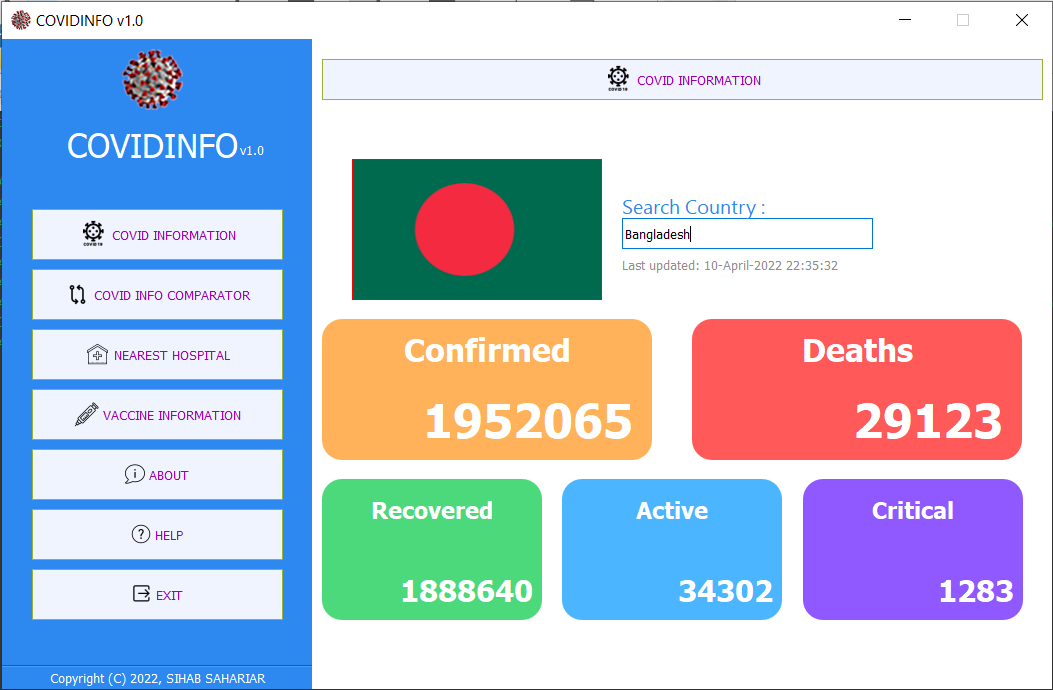This screenshot has width=1053, height=690.
Task: Click the v1.0 version text beside COVIDINFO
Action: pyautogui.click(x=252, y=151)
